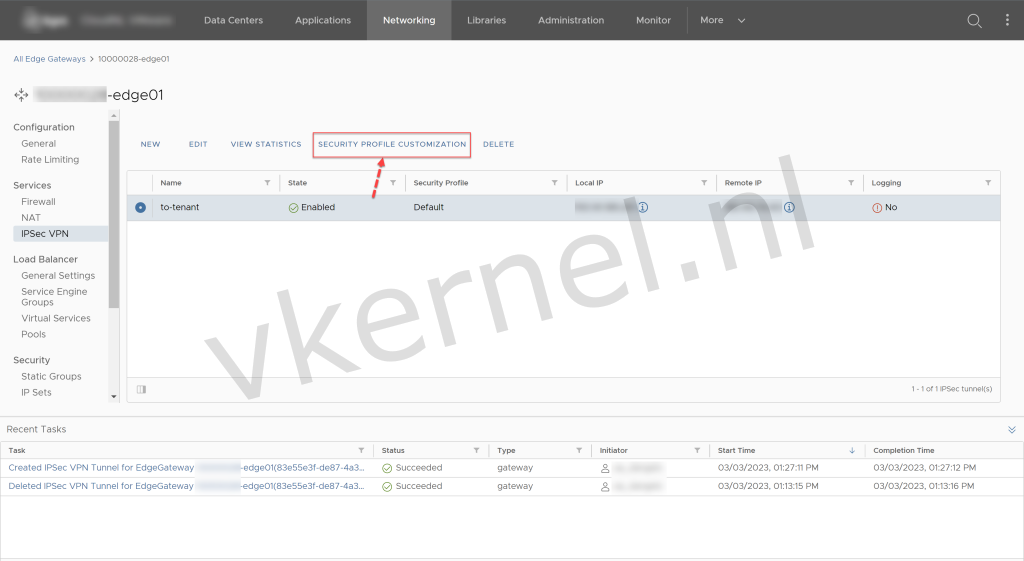Open the search magnifier icon

coord(974,21)
